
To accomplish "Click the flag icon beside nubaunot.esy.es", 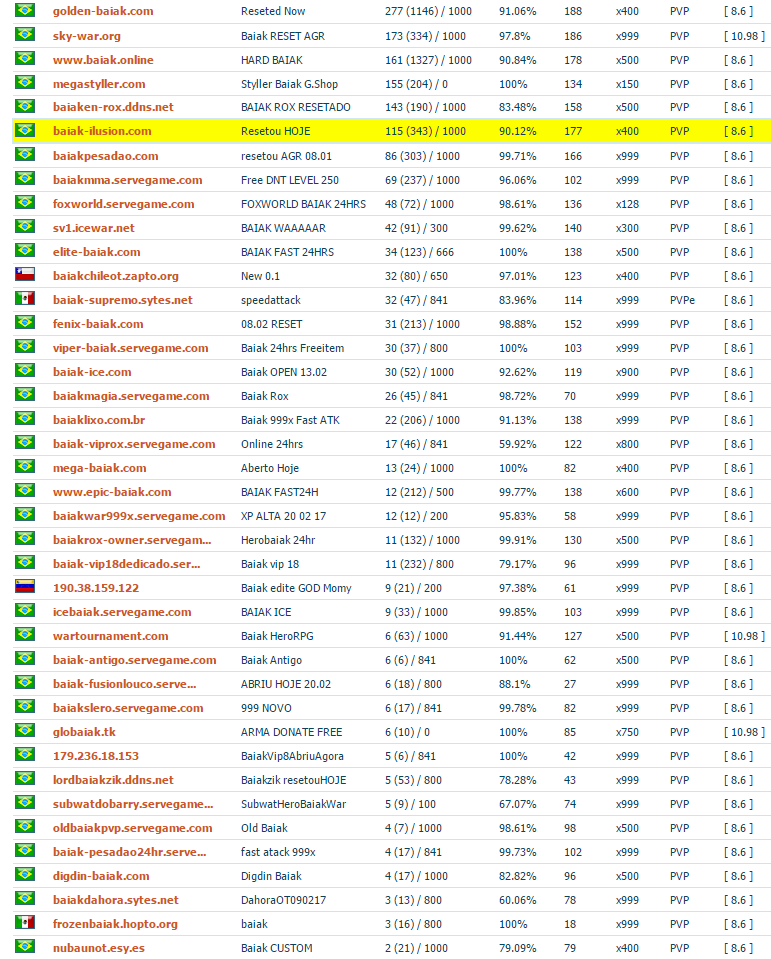I will coord(25,947).
